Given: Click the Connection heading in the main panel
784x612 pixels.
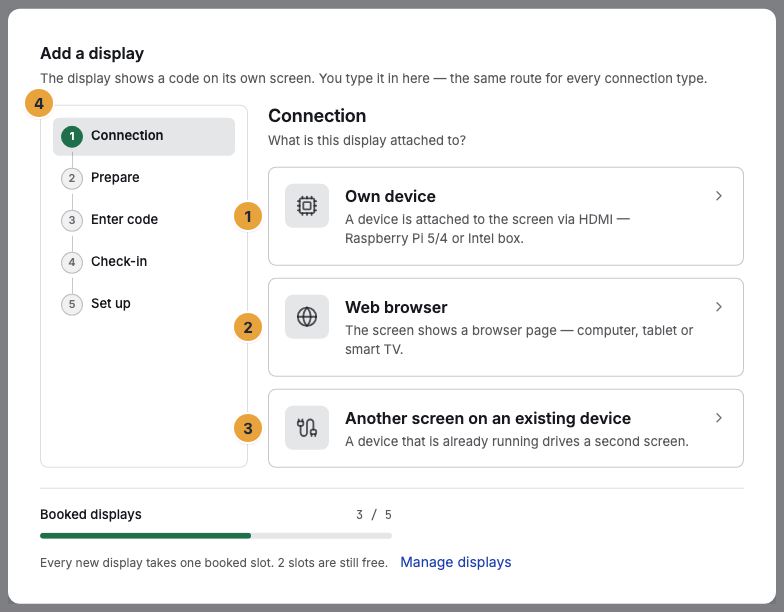Looking at the screenshot, I should pos(317,116).
